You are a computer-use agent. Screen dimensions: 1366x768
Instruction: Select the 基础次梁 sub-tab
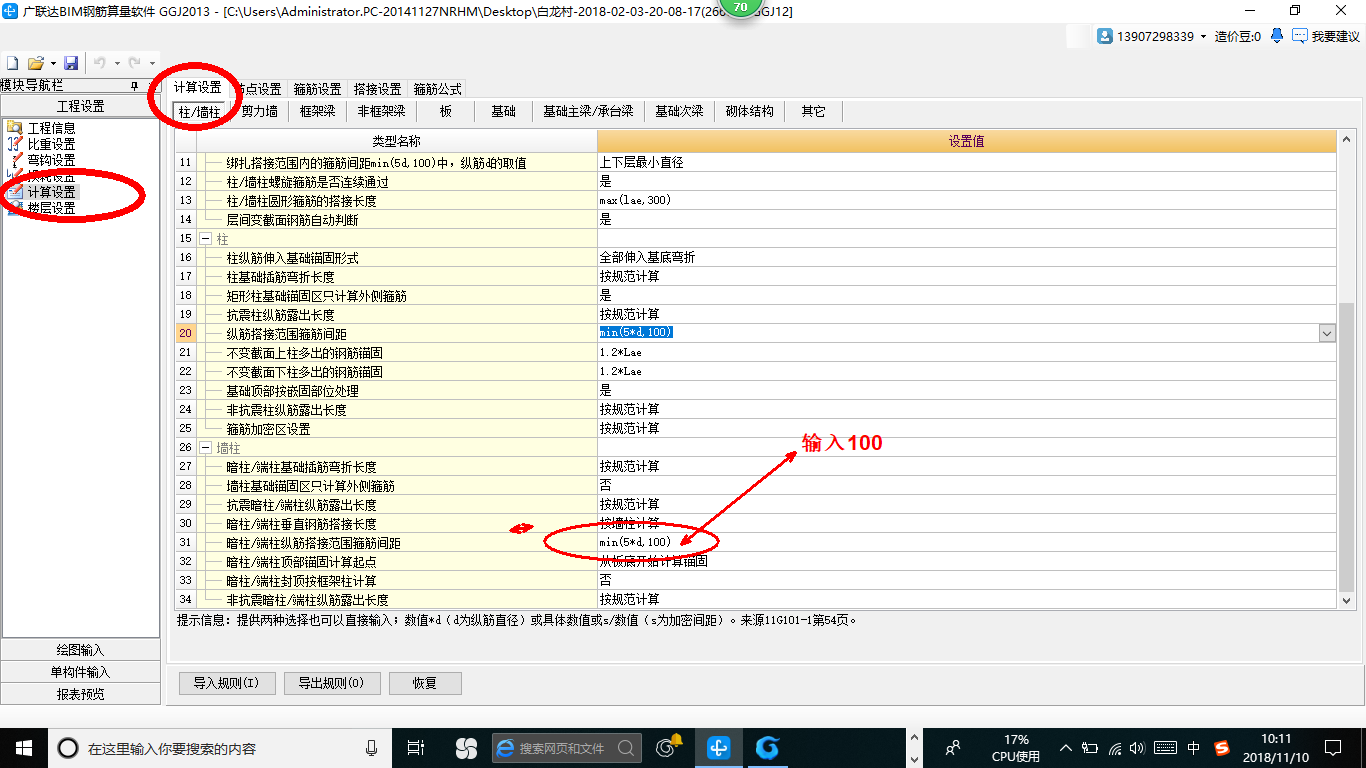(679, 111)
